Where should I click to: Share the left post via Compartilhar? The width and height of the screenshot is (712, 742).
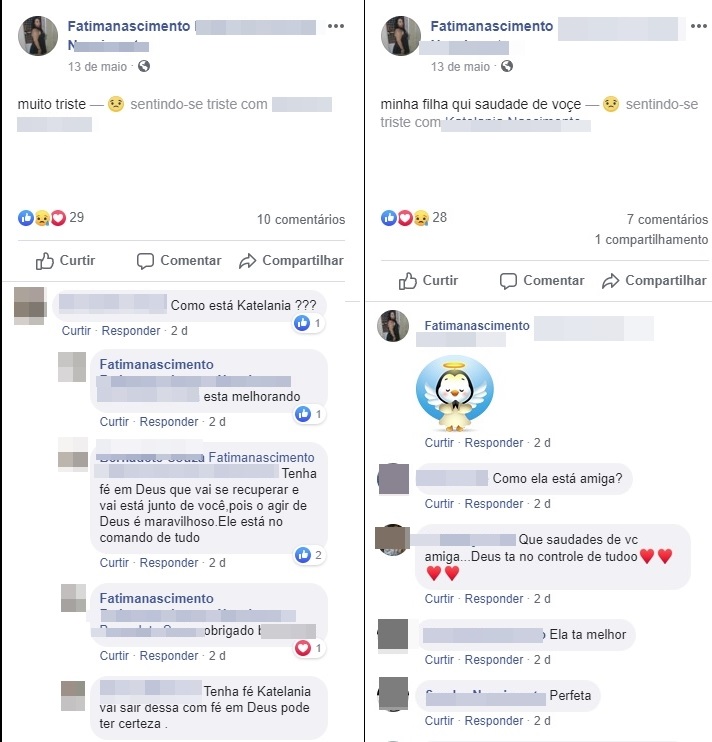click(x=291, y=261)
